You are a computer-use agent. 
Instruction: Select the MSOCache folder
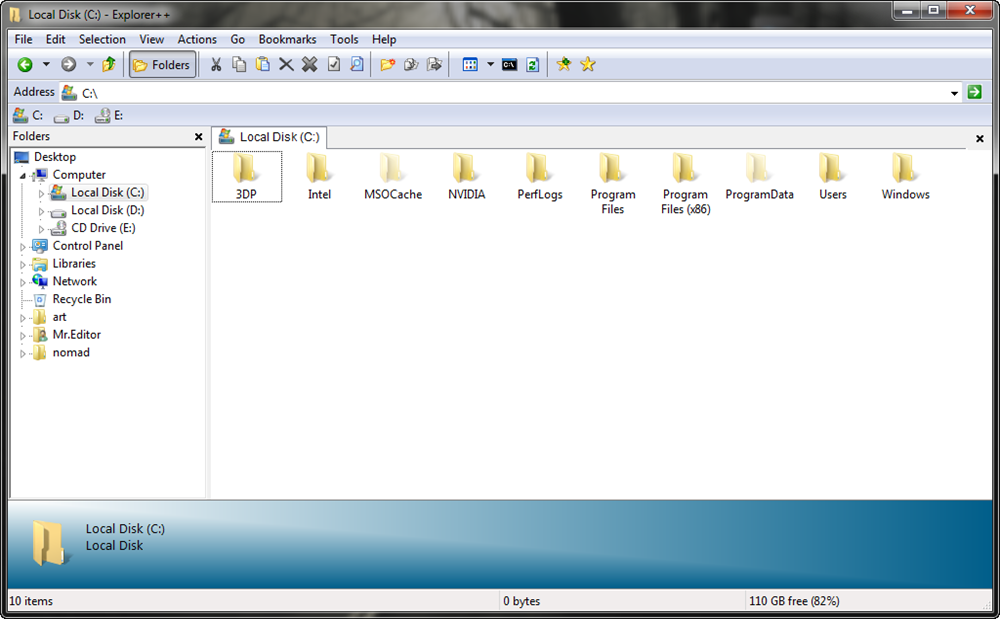(393, 177)
